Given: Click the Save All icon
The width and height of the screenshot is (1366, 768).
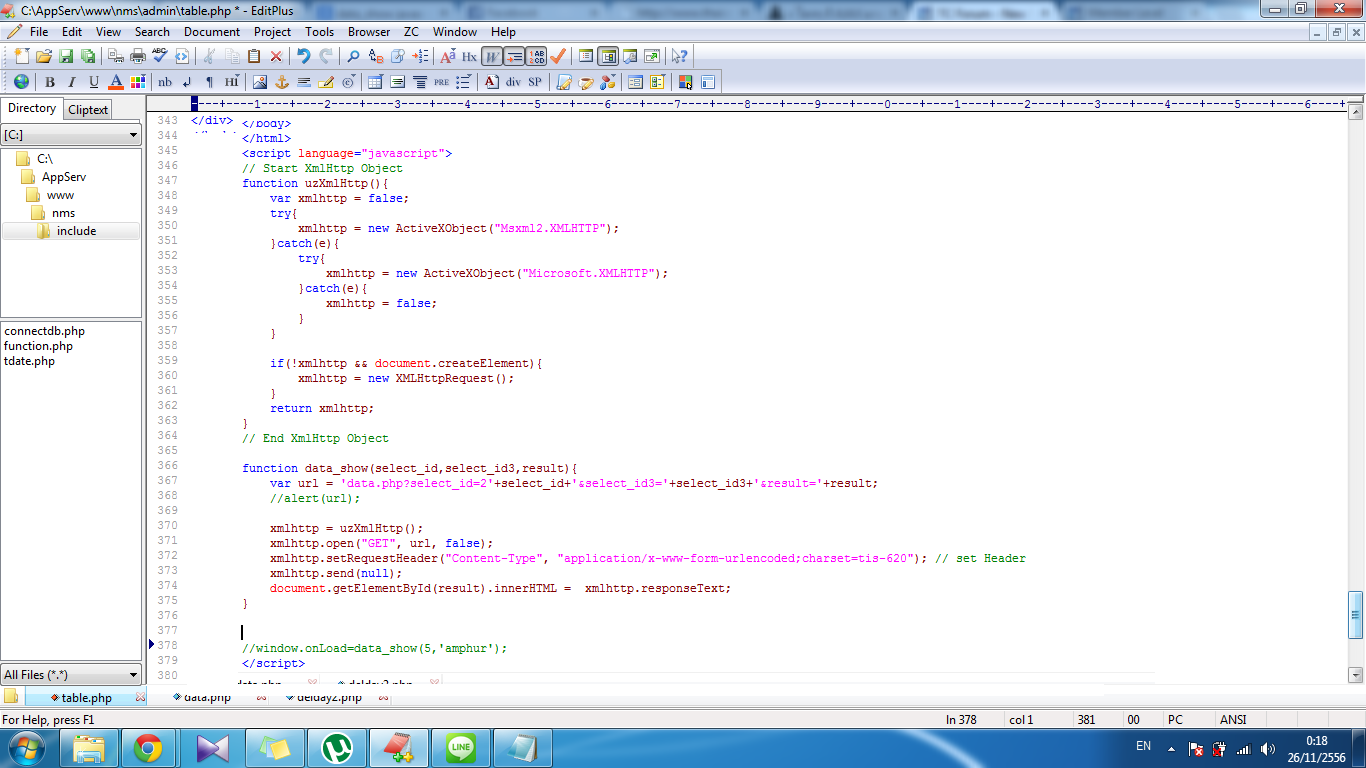Looking at the screenshot, I should pos(88,56).
